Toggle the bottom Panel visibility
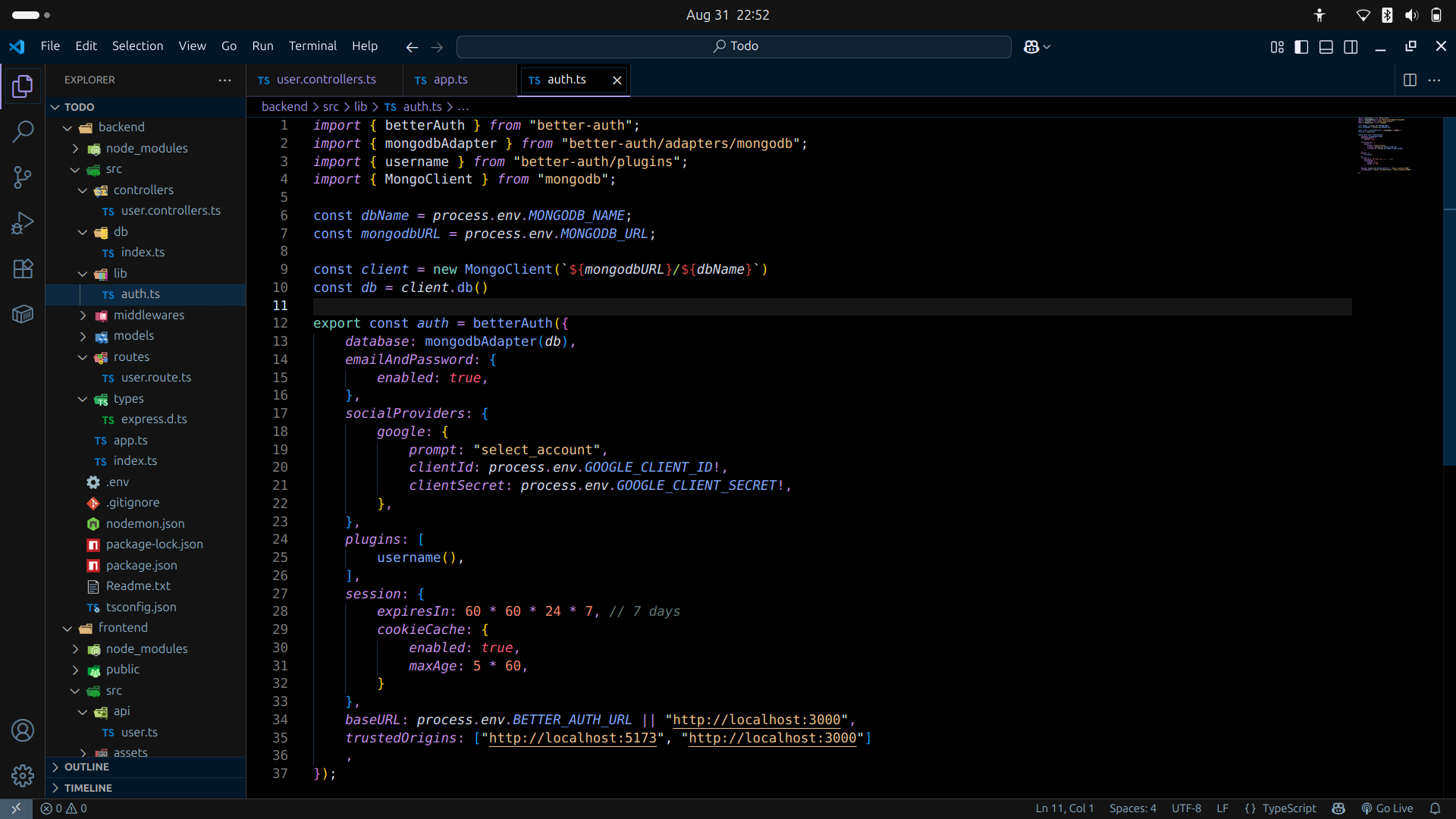Screen dimensions: 1456x819 pyautogui.click(x=1326, y=47)
